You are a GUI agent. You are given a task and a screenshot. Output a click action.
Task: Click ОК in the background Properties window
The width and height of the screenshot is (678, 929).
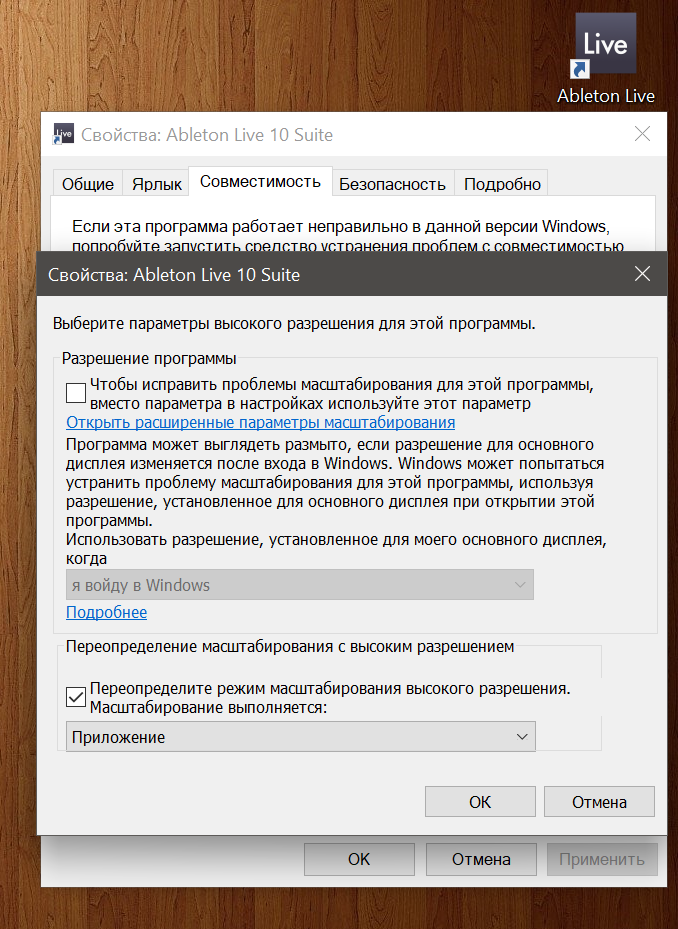[x=359, y=859]
